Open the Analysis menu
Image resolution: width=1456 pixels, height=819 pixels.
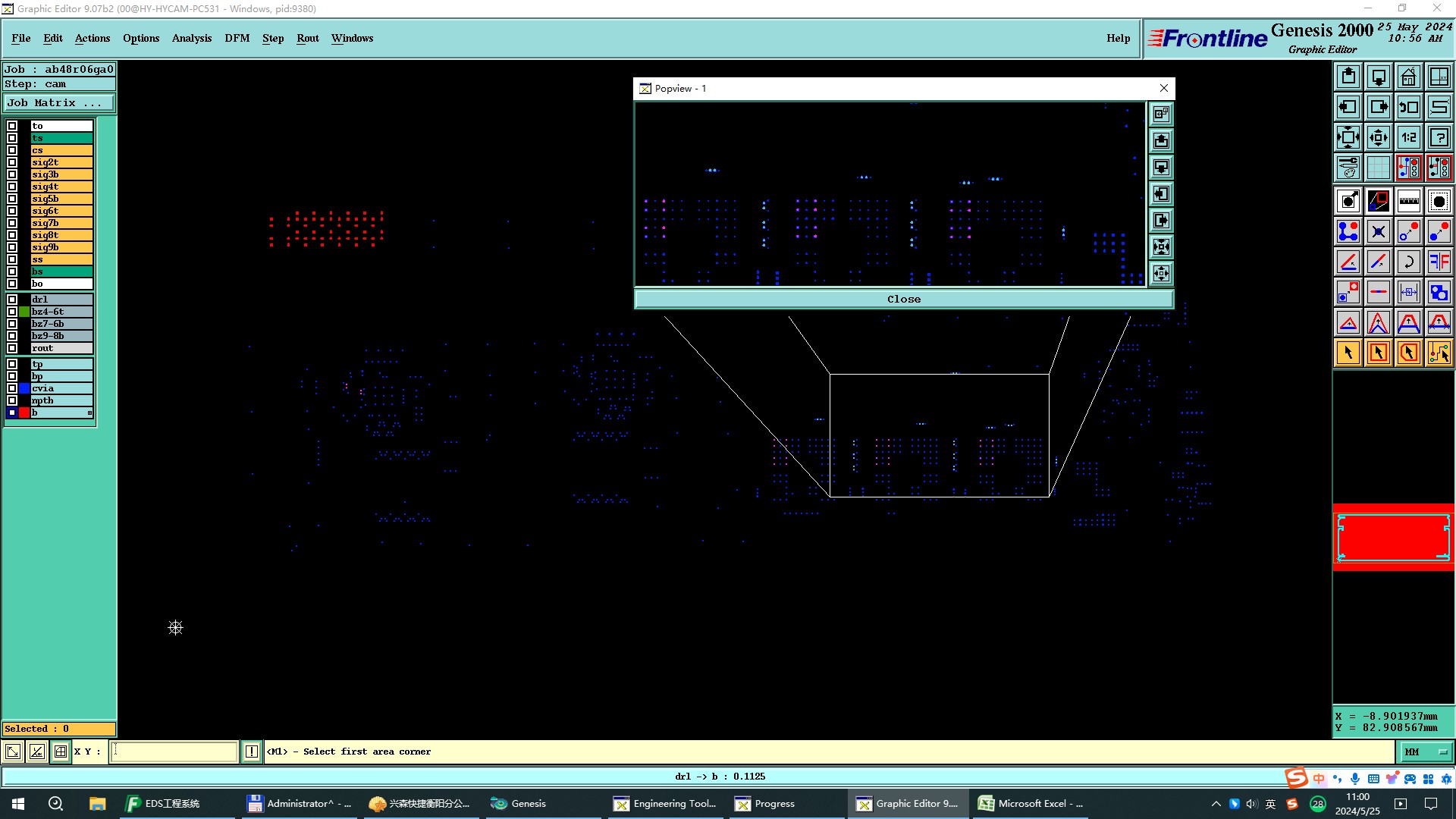click(191, 38)
